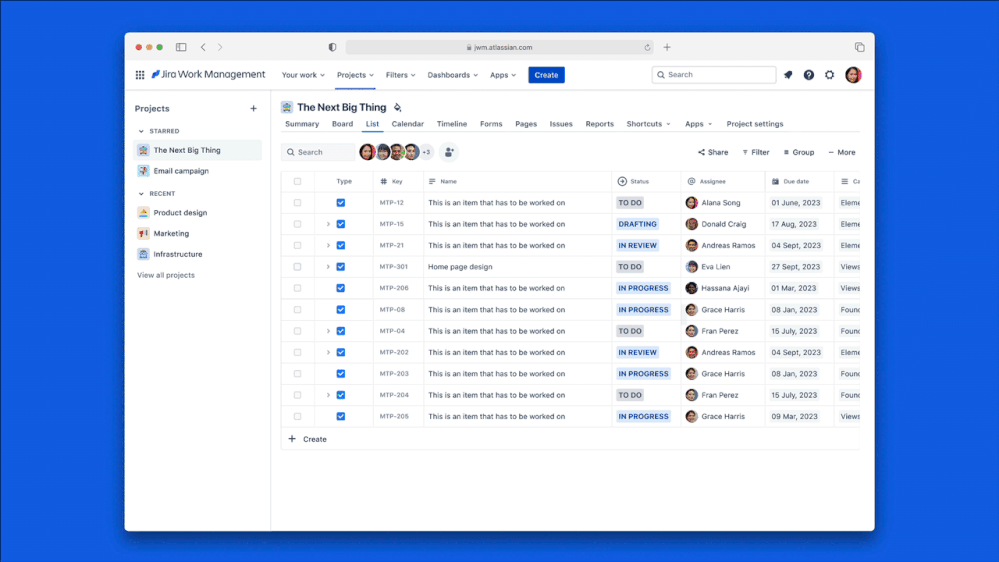This screenshot has height=562, width=999.
Task: Select the checkbox for row MTP-203
Action: pos(298,374)
